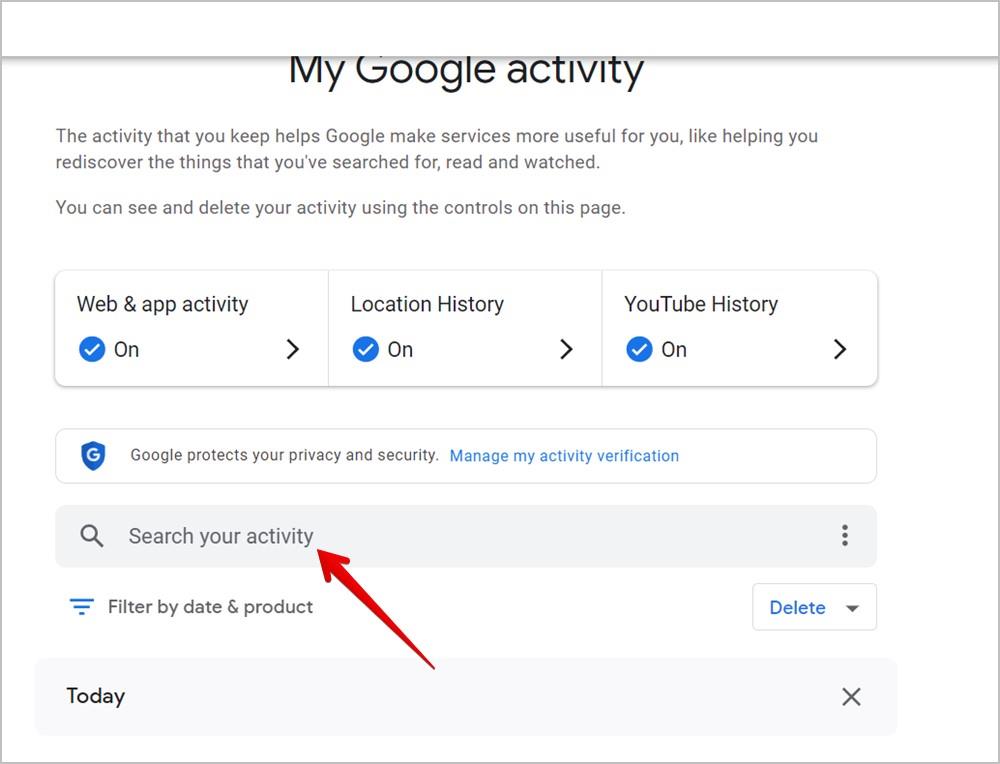Click the Location History On checkmark
1000x764 pixels.
coord(365,349)
